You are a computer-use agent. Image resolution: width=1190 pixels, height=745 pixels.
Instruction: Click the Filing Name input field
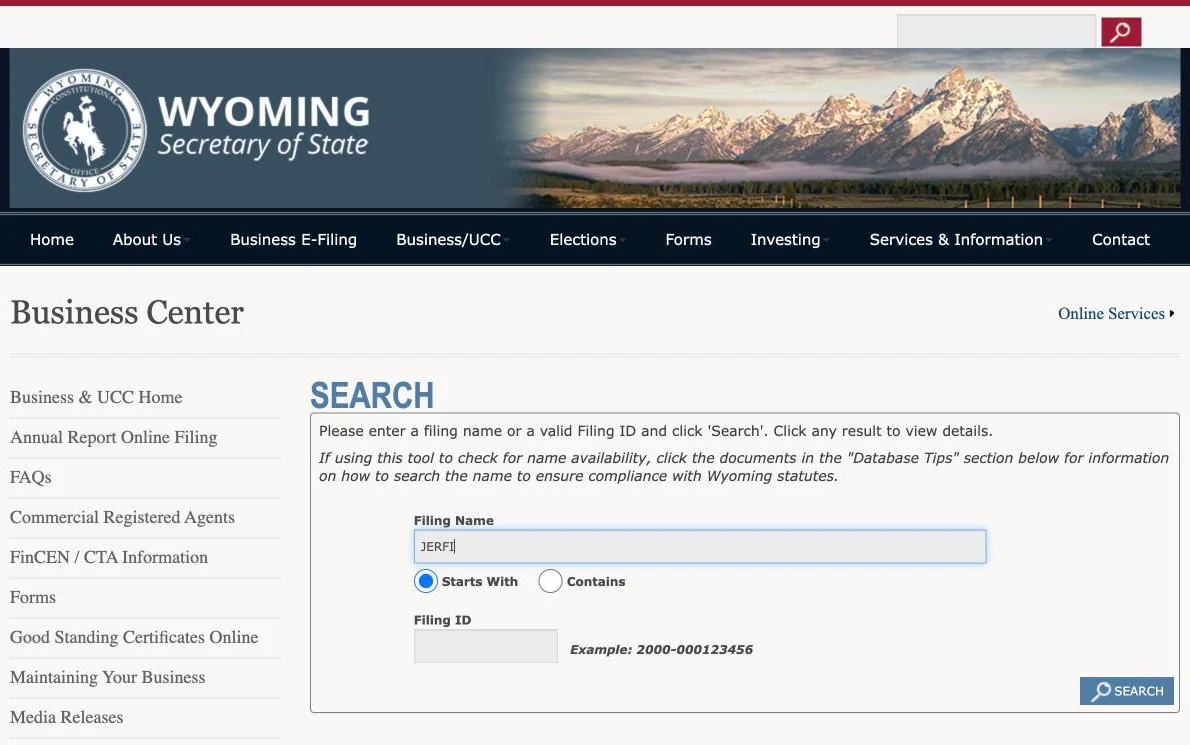[x=700, y=546]
